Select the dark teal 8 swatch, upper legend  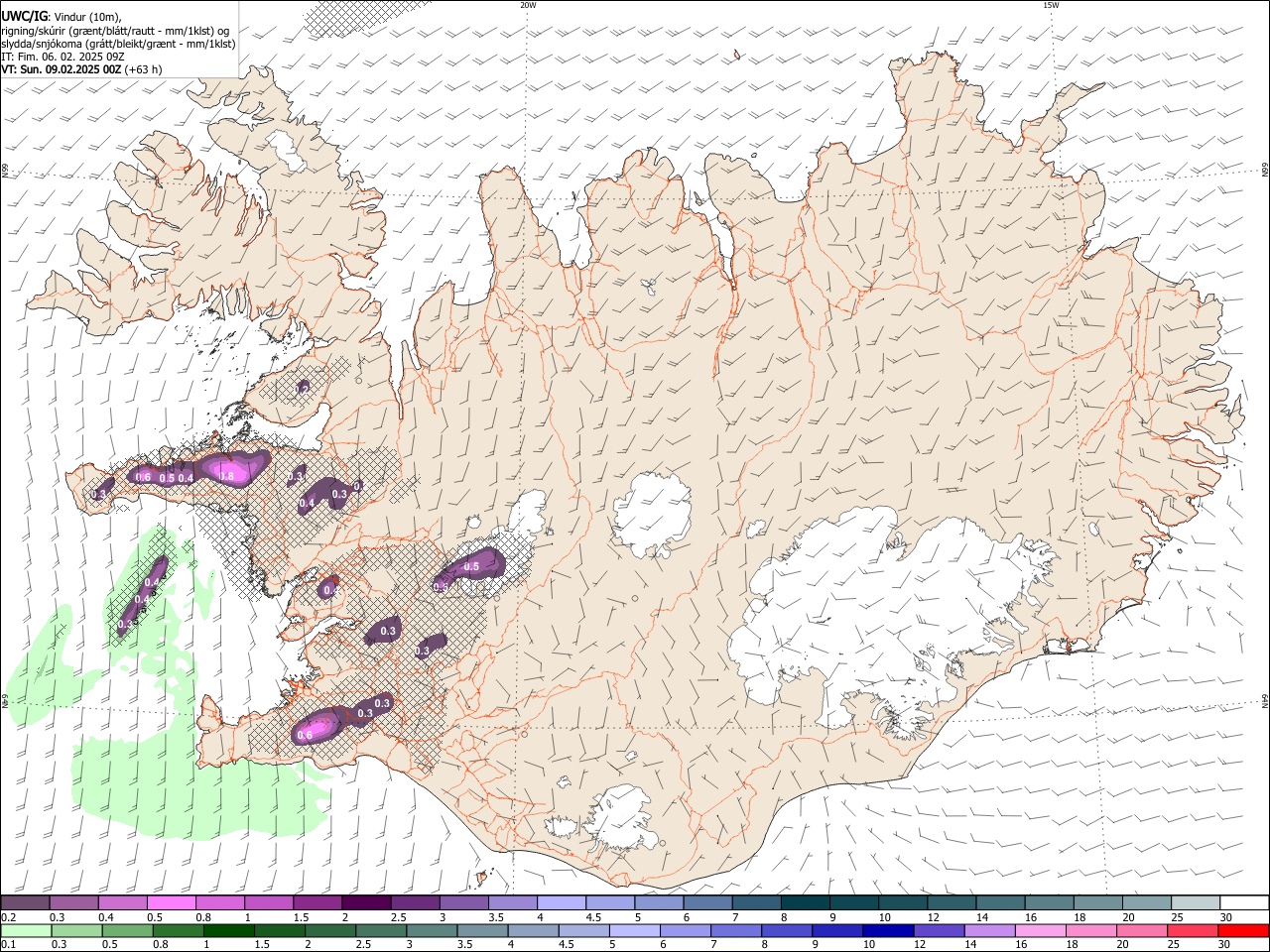point(804,903)
